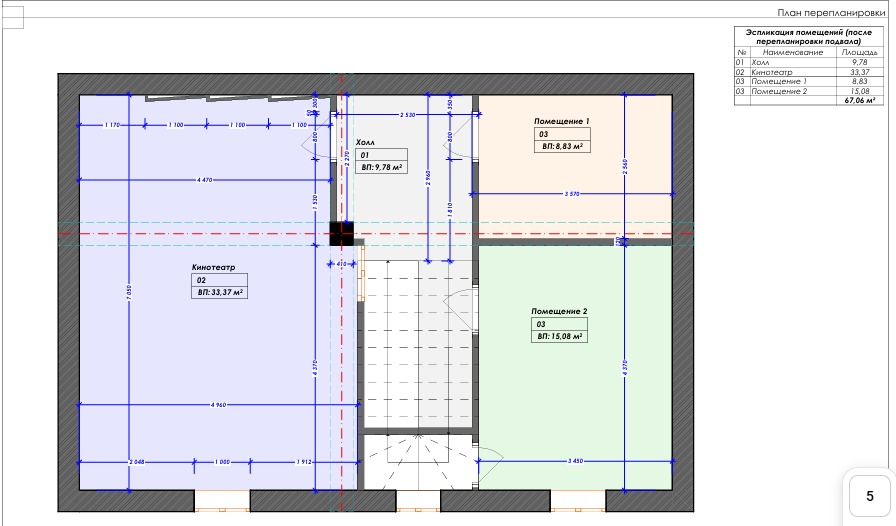Click the total '67,06 м²' cell
This screenshot has height=526, width=896.
tap(859, 100)
